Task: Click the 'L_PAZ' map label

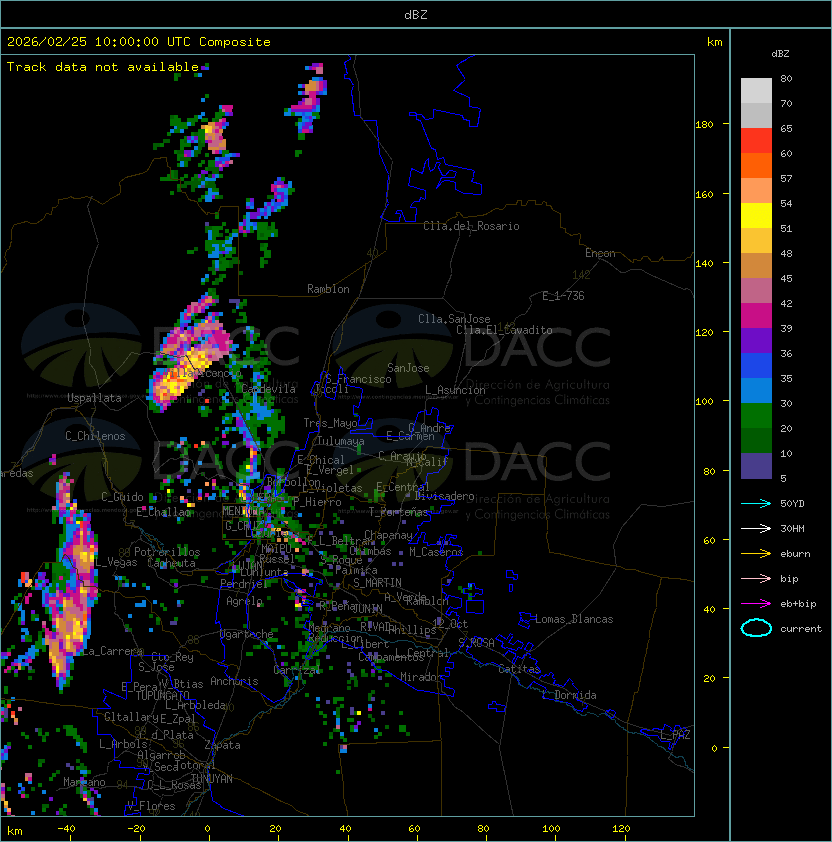Action: click(675, 735)
